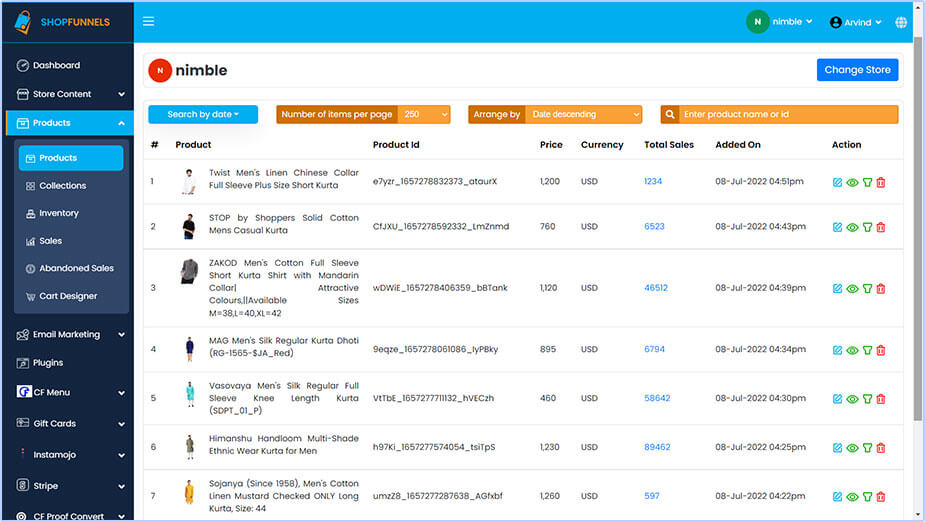The width and height of the screenshot is (925, 522).
Task: Click the product name or id search field
Action: 789,114
